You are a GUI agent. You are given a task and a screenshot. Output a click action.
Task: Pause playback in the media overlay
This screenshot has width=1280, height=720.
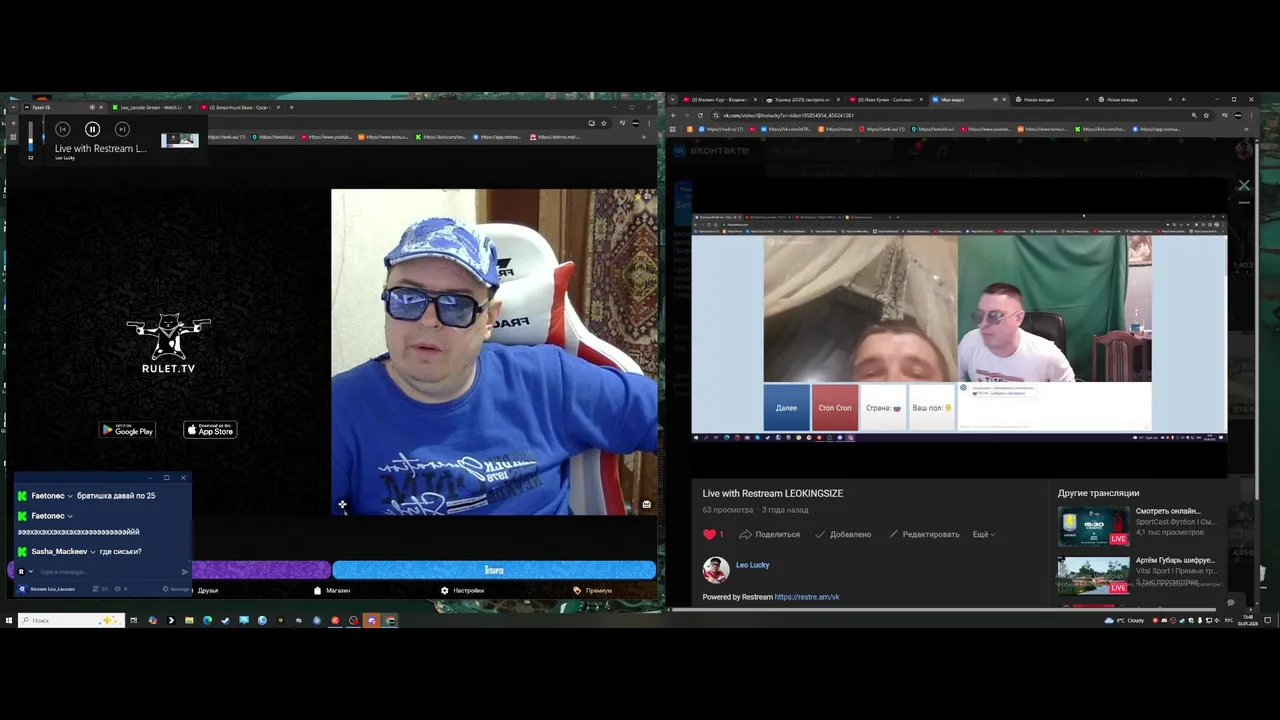click(x=92, y=129)
